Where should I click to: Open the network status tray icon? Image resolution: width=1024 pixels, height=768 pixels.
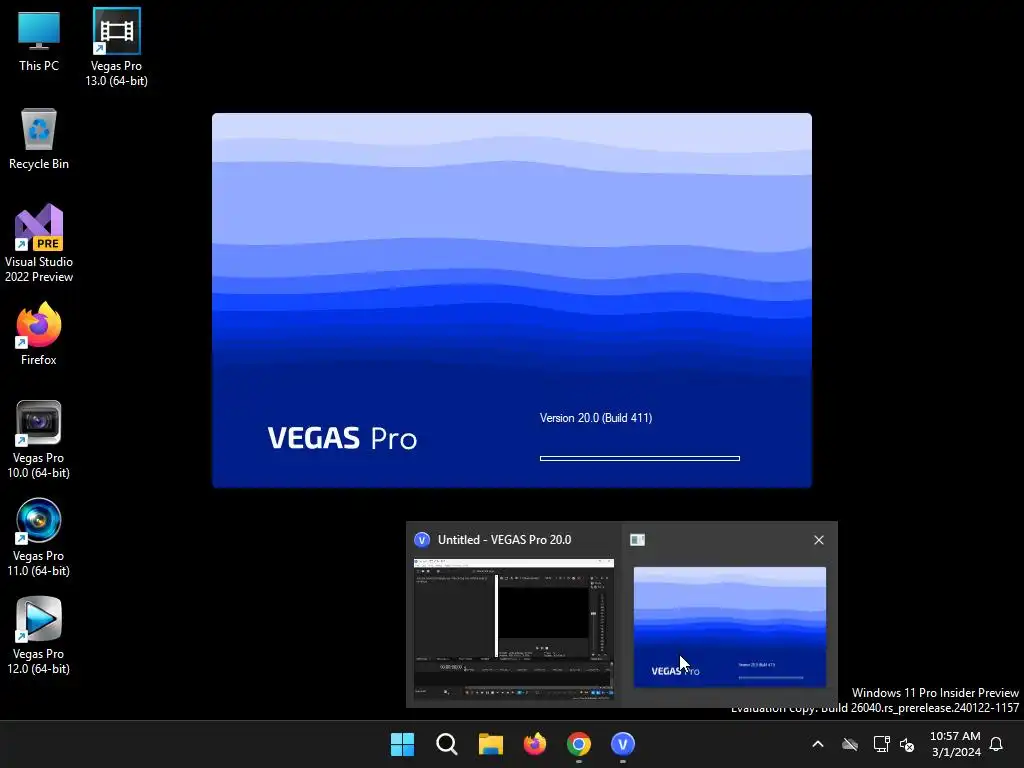[x=881, y=744]
